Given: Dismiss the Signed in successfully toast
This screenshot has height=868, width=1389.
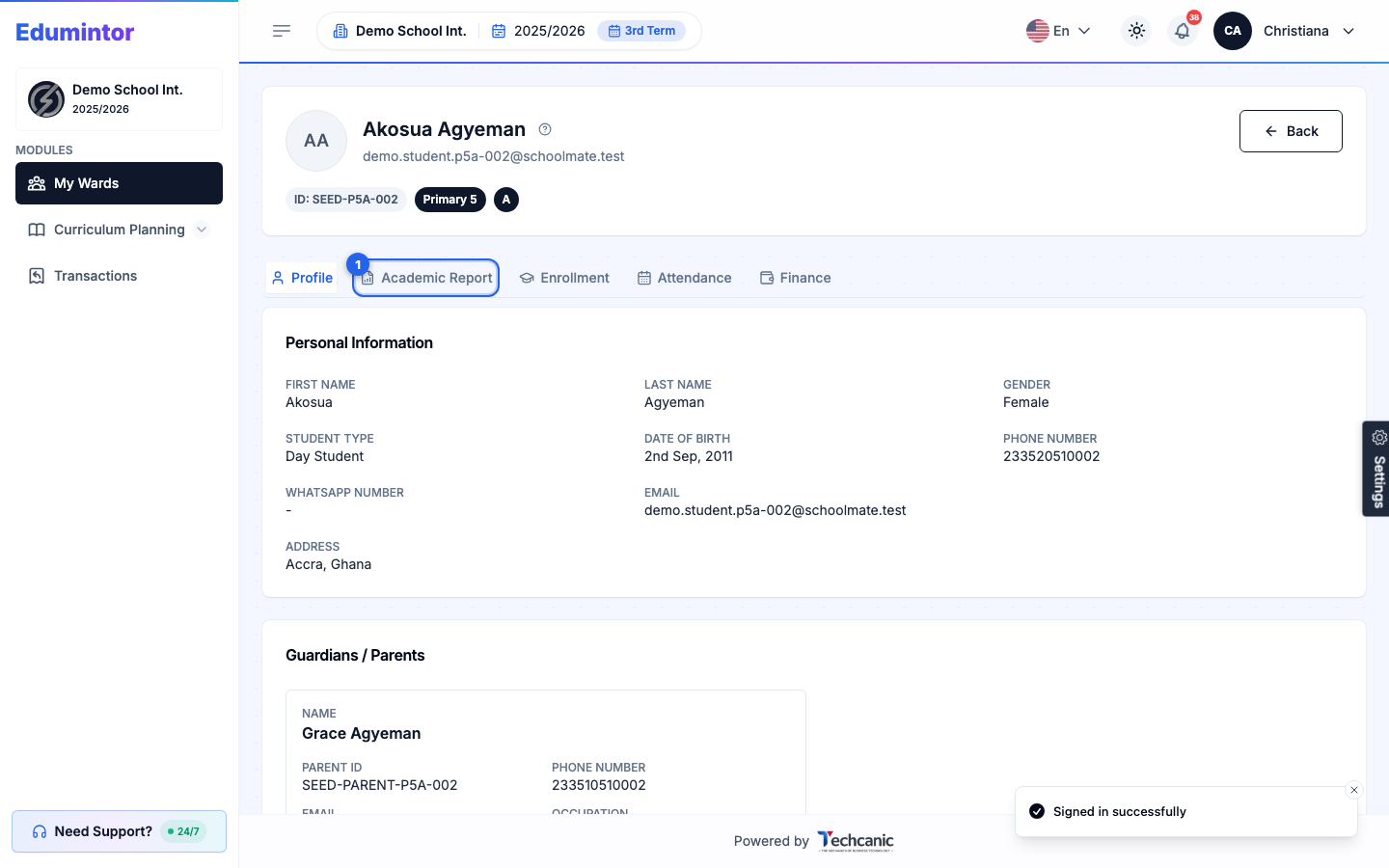Looking at the screenshot, I should tap(1354, 790).
